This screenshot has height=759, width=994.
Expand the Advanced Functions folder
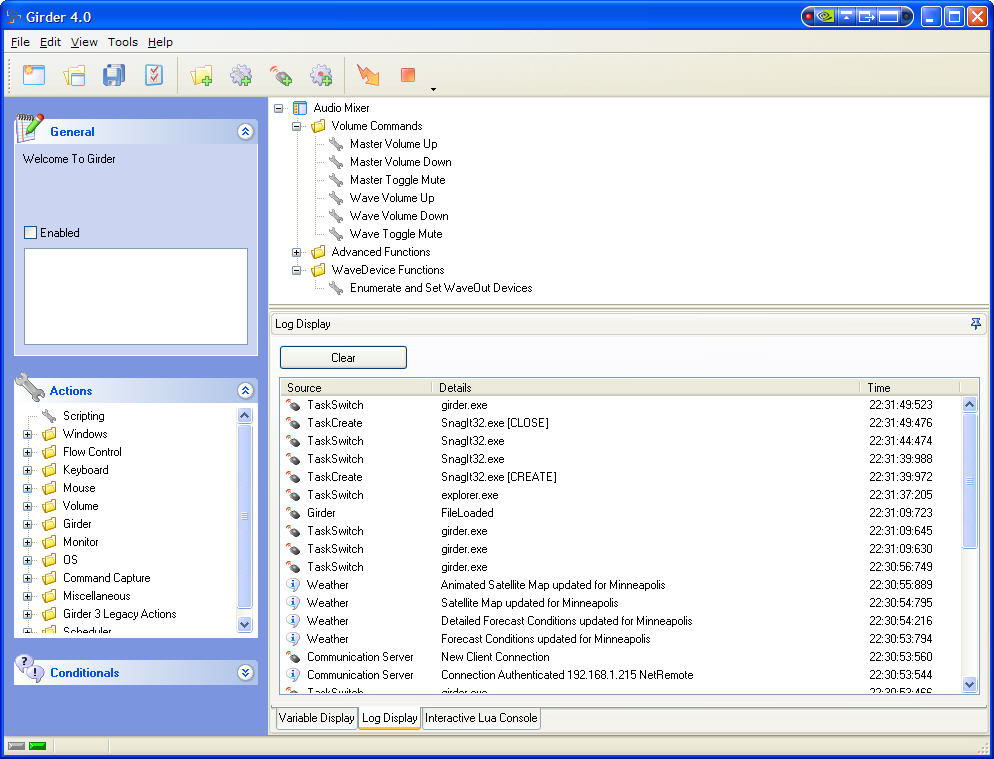[296, 252]
